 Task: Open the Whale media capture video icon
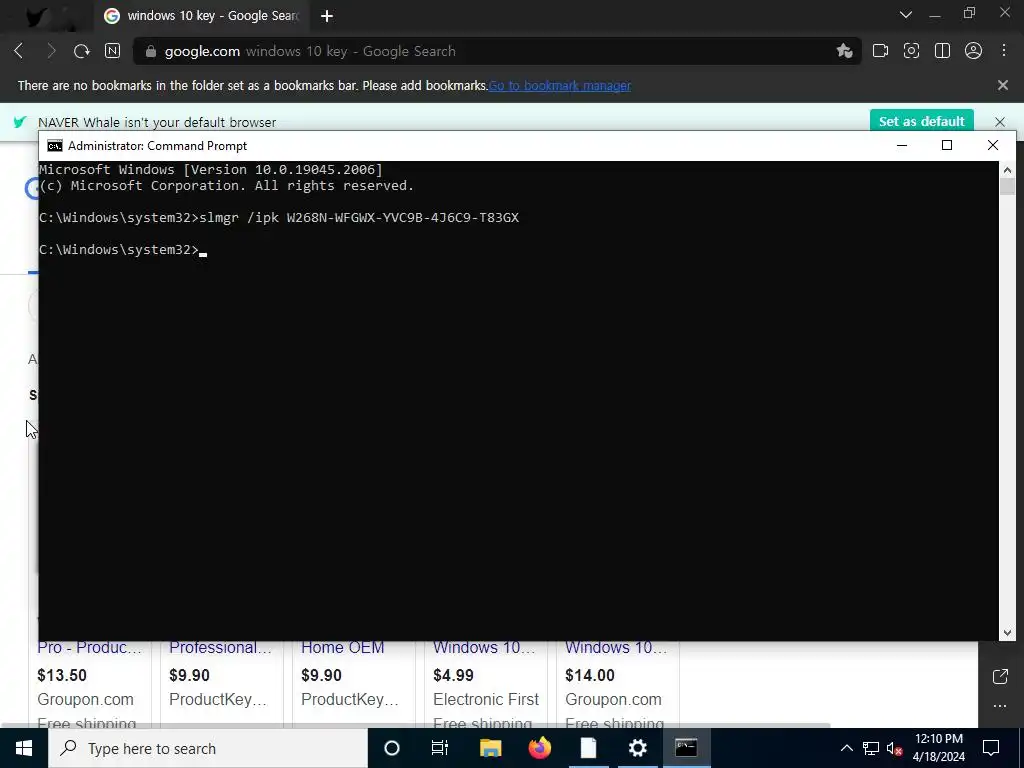point(880,51)
